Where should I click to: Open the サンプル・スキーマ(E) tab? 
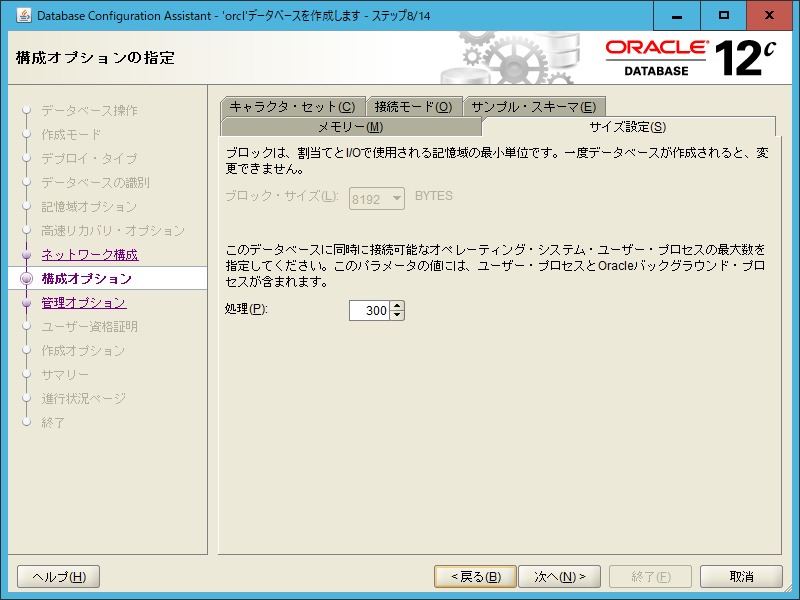[x=534, y=107]
